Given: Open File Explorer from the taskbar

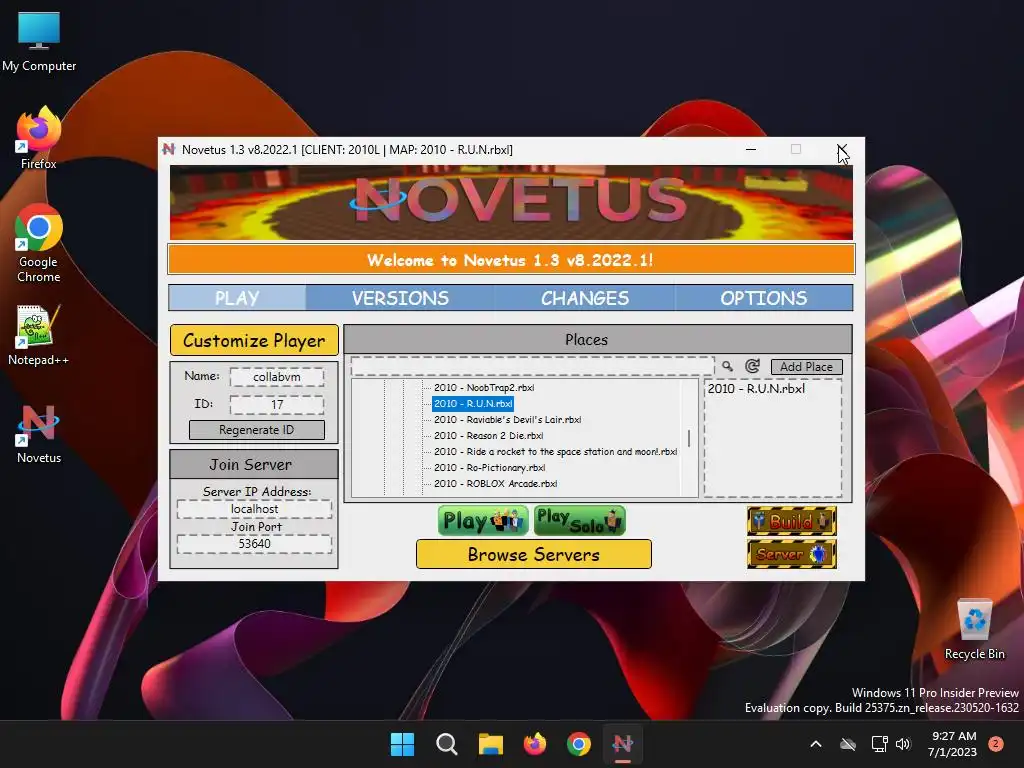Looking at the screenshot, I should click(490, 744).
